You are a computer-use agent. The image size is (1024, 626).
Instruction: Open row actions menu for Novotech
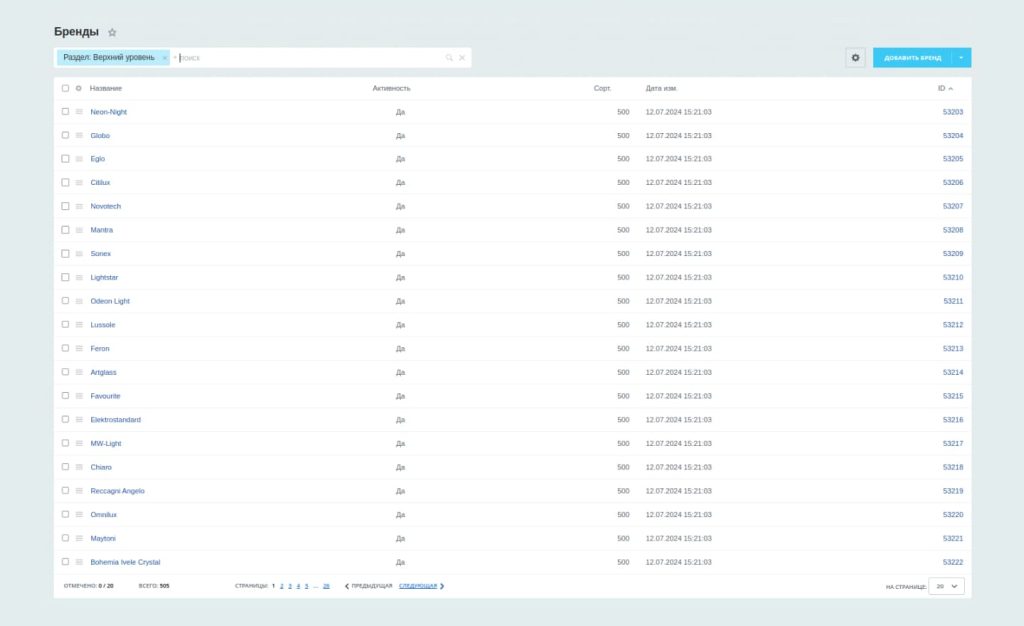click(x=79, y=206)
